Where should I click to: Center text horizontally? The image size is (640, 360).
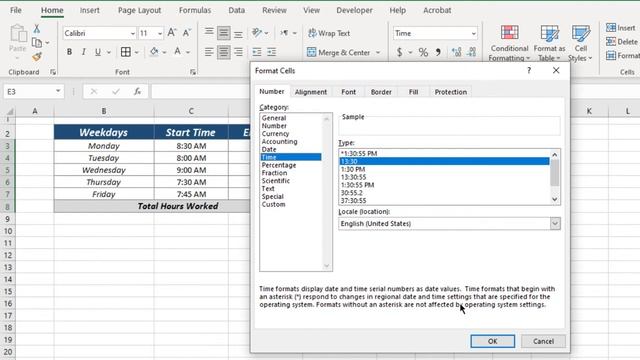click(223, 52)
